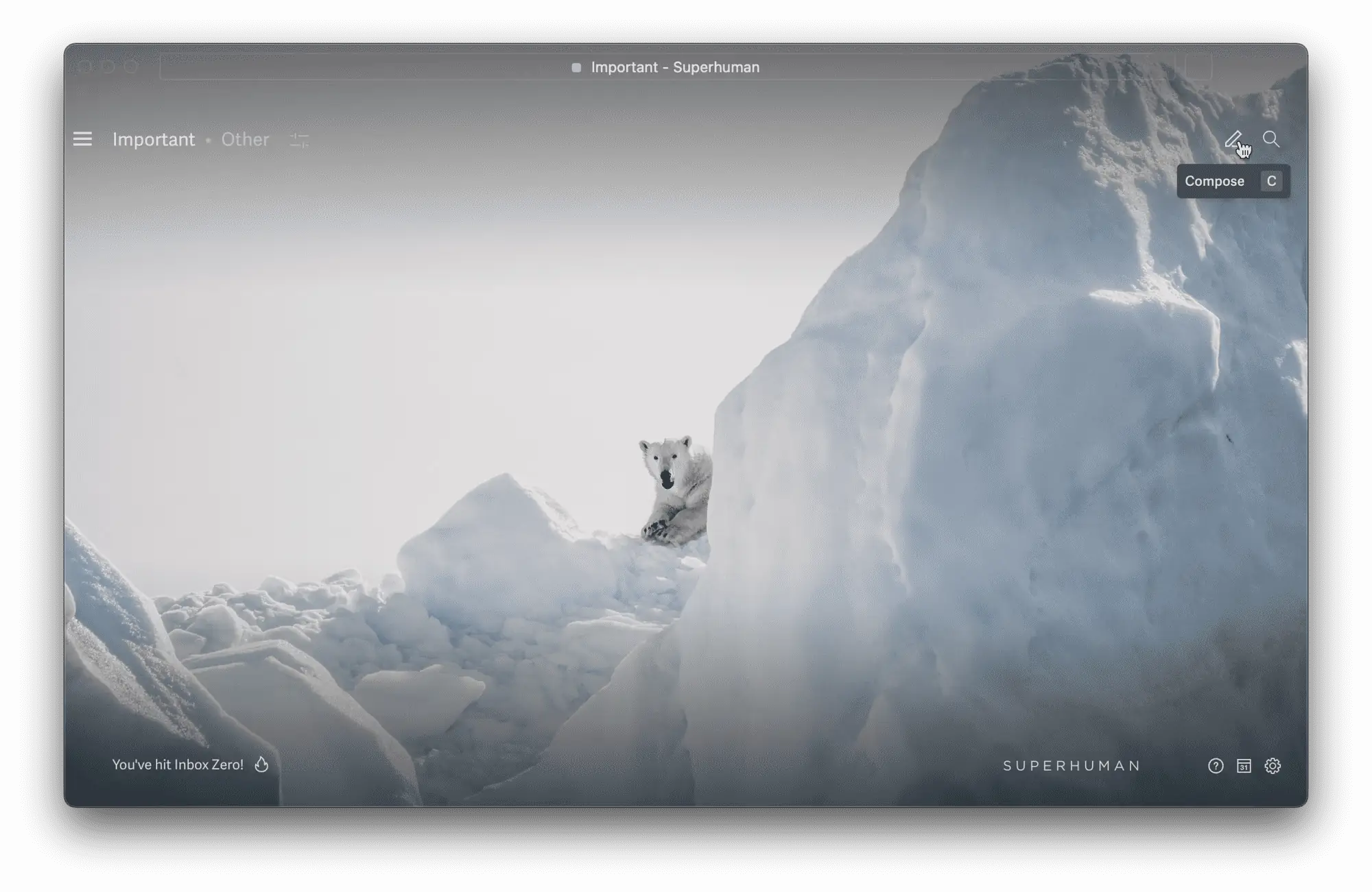The image size is (1372, 892).
Task: Click the Inbox Zero flame icon
Action: click(x=261, y=764)
